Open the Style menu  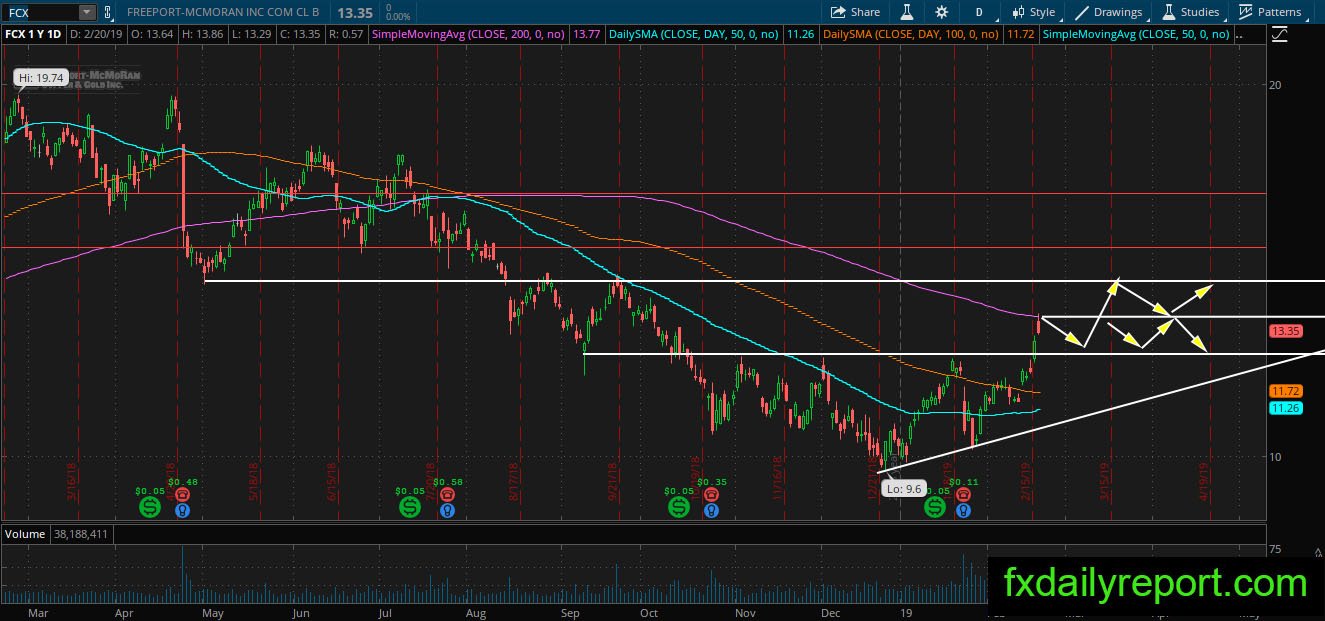[1033, 12]
